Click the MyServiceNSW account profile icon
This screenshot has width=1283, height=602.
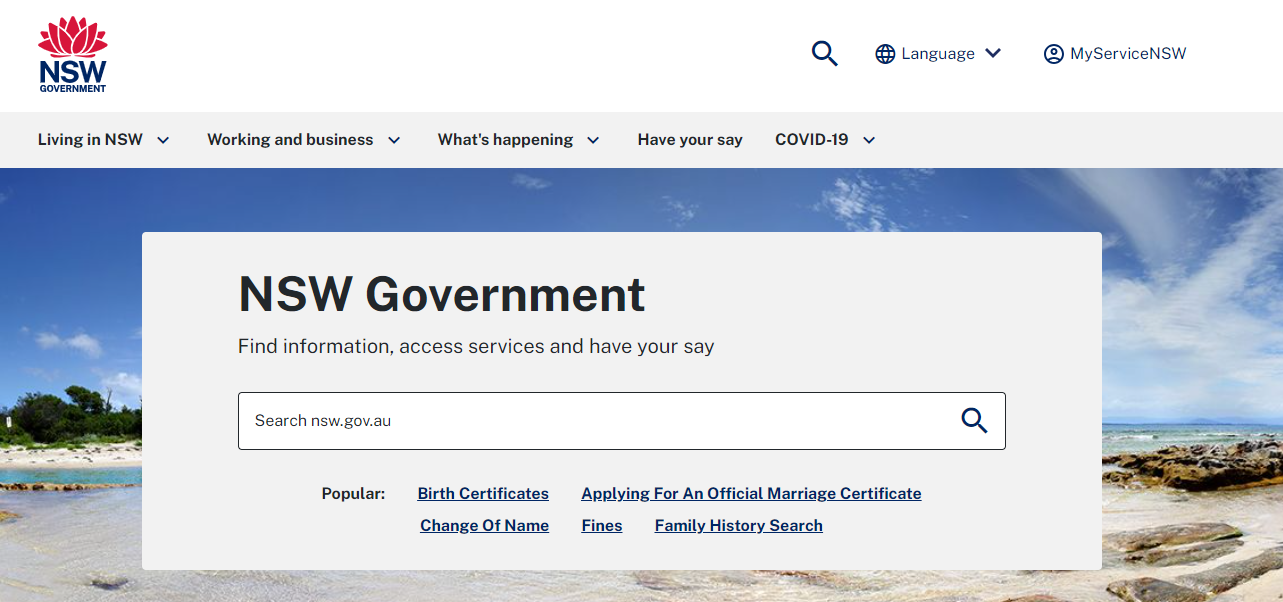1053,54
